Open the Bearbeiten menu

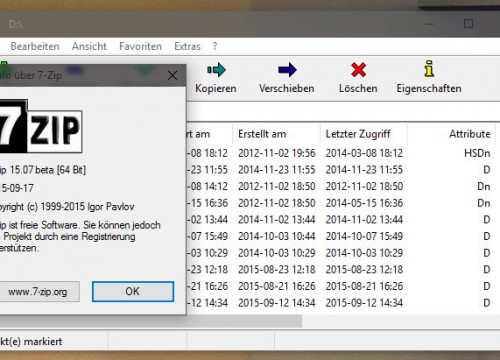pos(35,46)
